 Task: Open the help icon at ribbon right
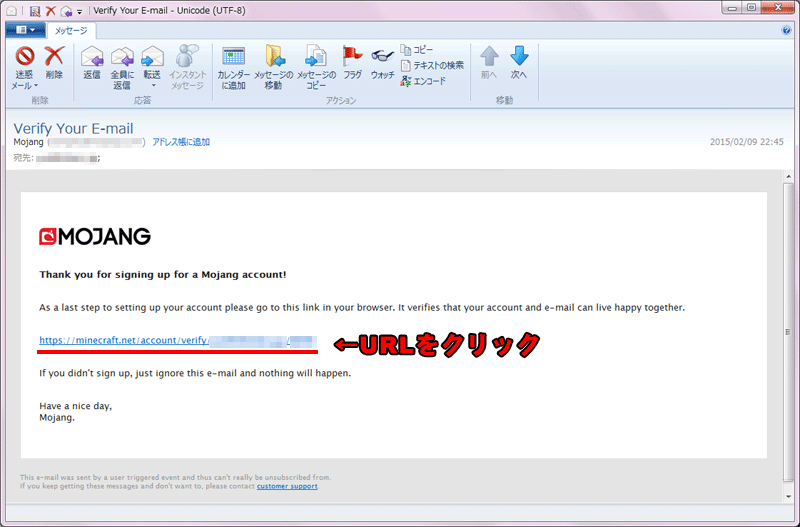pos(786,30)
